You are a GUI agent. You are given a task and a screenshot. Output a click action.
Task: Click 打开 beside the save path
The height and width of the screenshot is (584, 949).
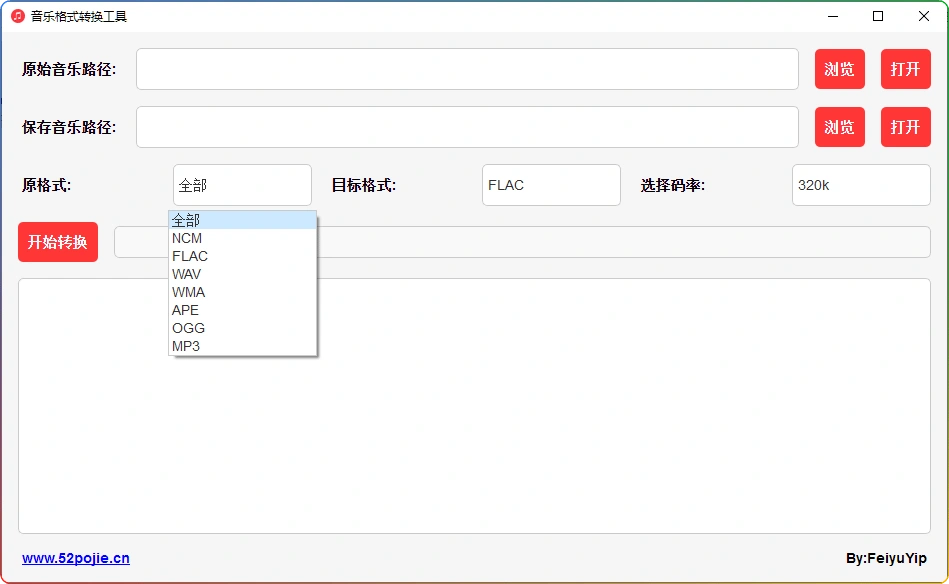(x=905, y=127)
